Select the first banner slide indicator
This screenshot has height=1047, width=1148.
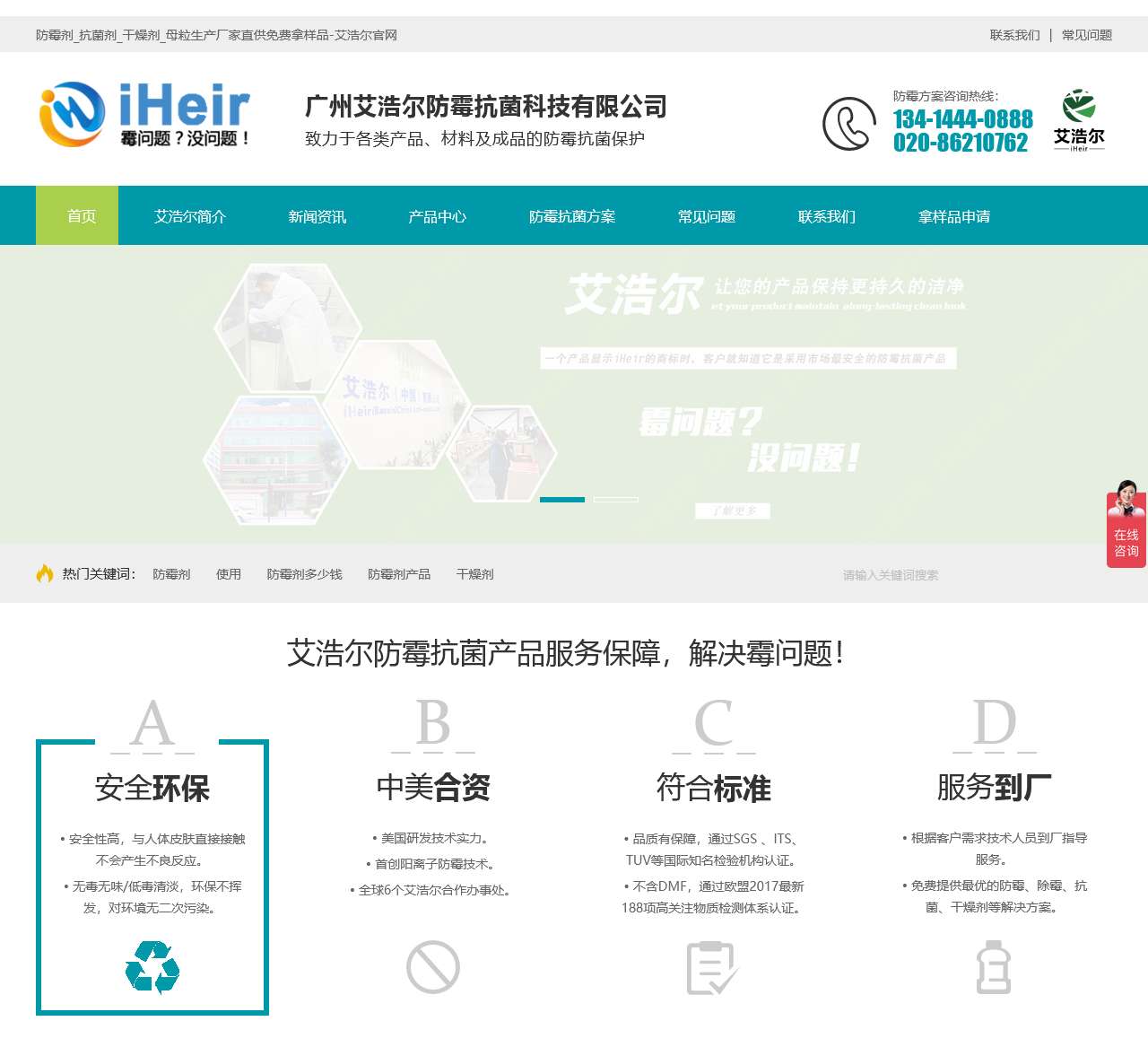click(562, 500)
